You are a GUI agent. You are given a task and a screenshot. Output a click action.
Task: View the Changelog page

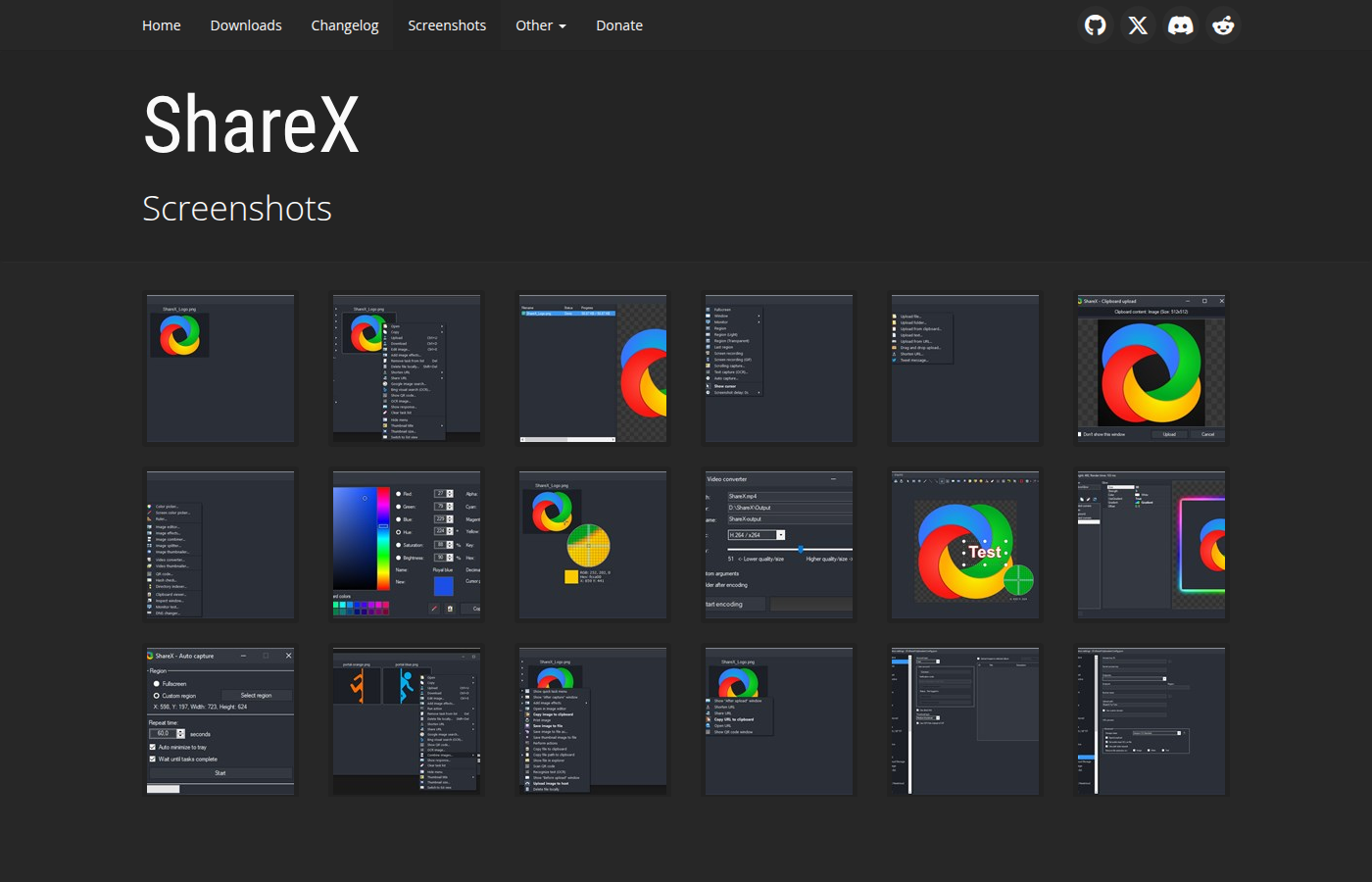pyautogui.click(x=345, y=25)
